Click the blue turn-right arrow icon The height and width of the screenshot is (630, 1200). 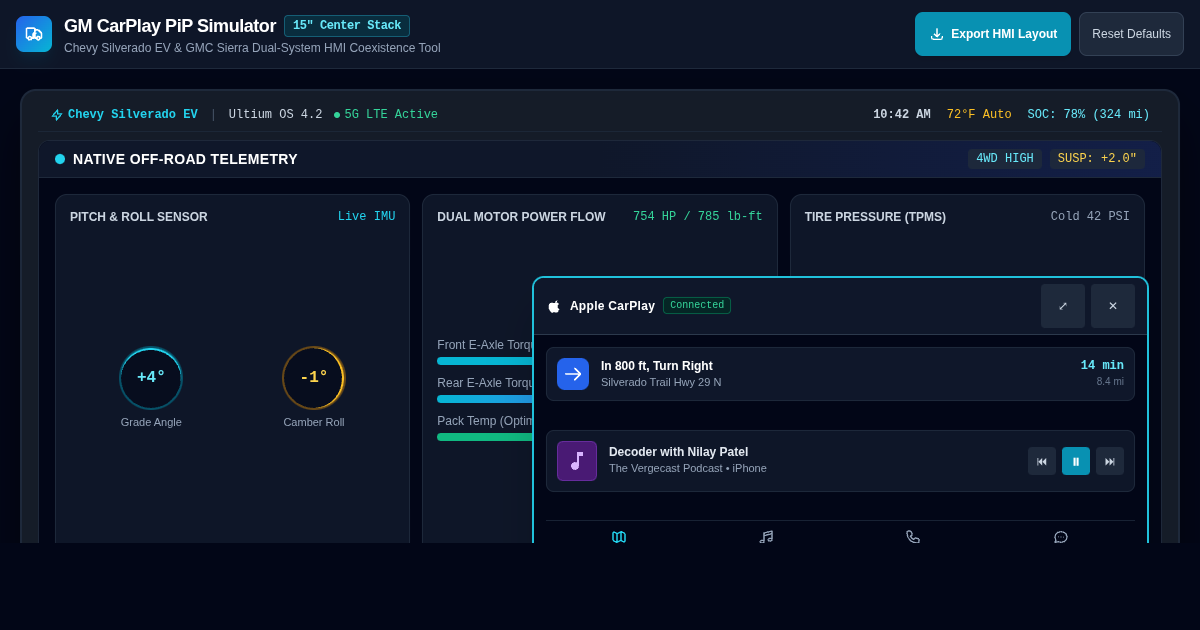(573, 374)
